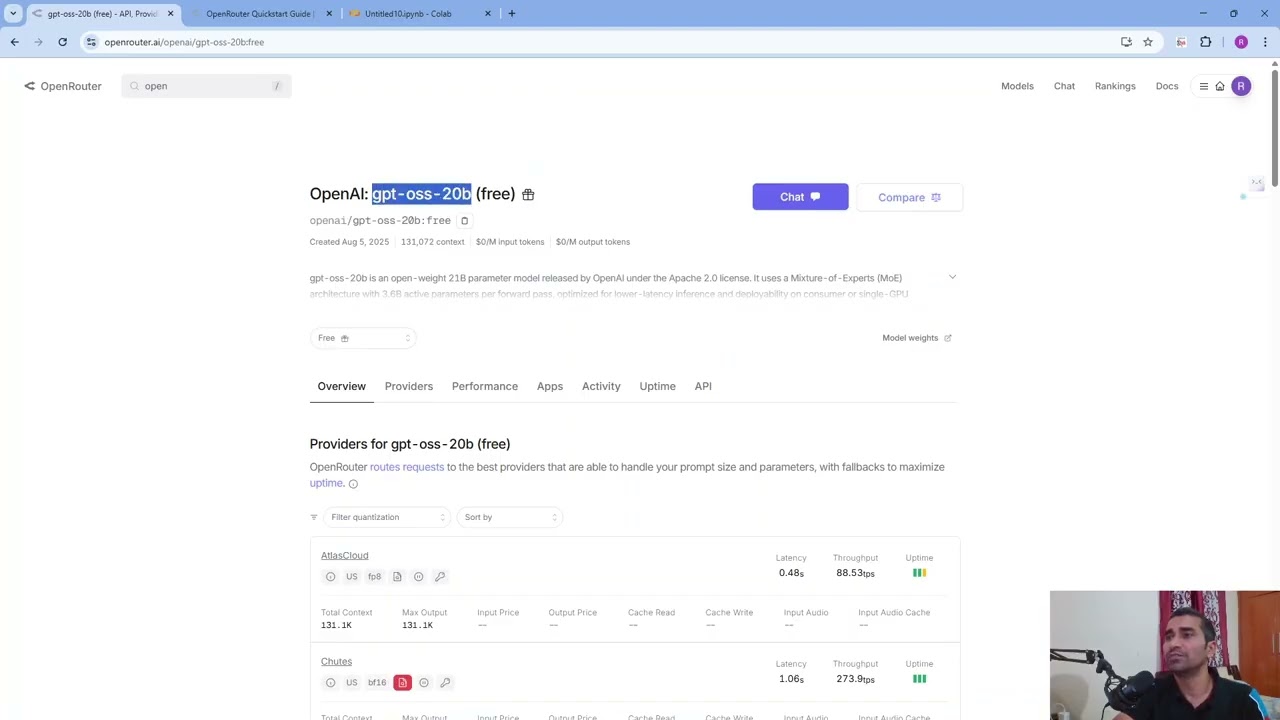Open the API tab
Viewport: 1280px width, 720px height.
pyautogui.click(x=703, y=386)
